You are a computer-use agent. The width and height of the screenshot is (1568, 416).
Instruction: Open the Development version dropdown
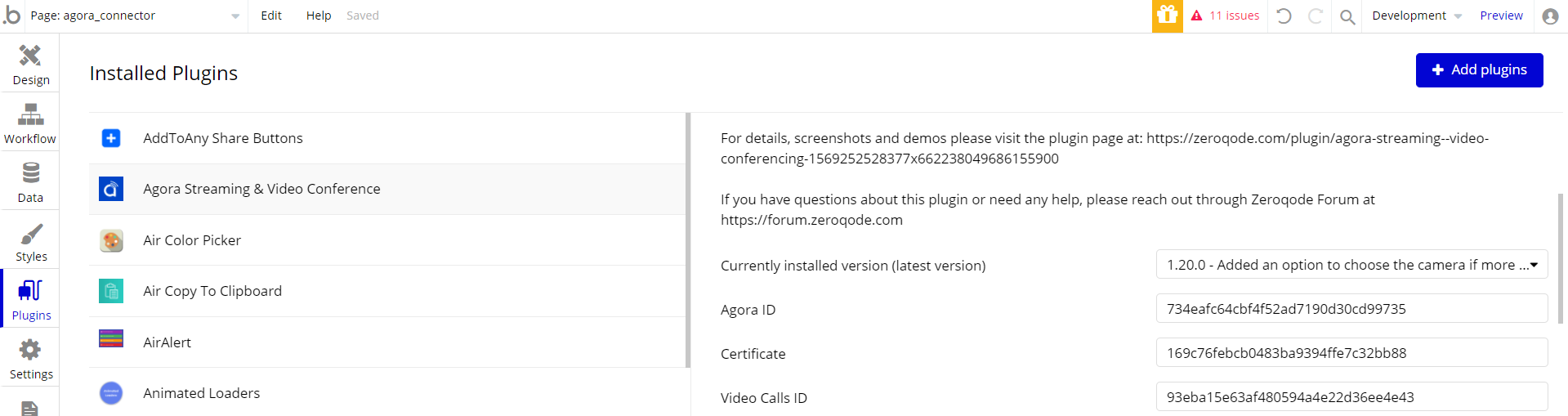(x=1417, y=16)
